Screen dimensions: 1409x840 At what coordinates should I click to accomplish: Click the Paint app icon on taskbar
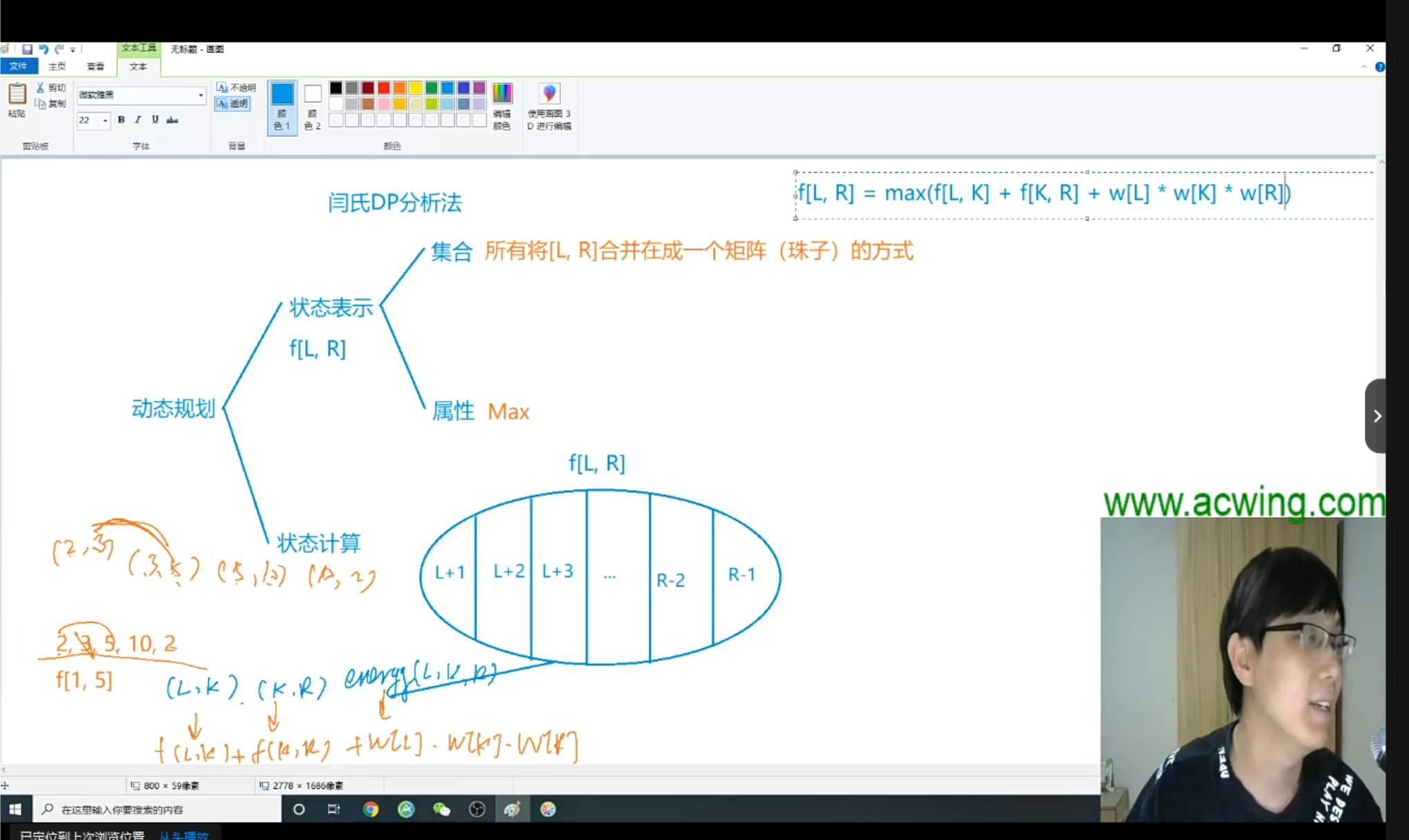tap(513, 809)
